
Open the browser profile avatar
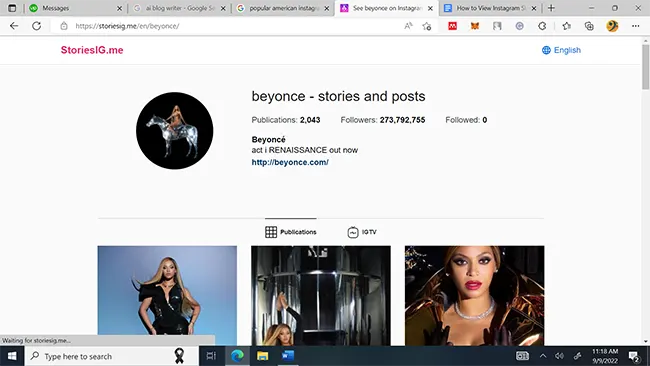coord(612,26)
